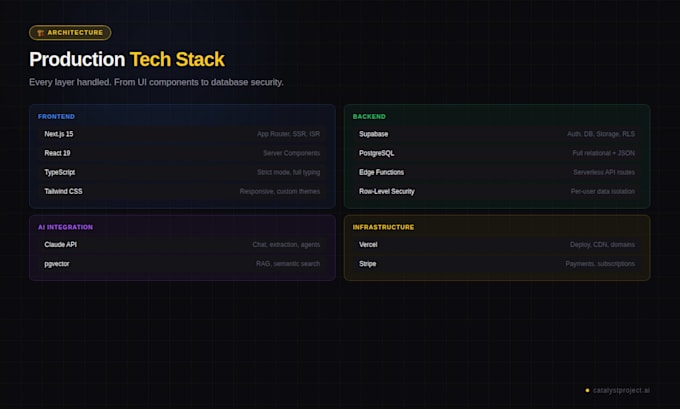This screenshot has width=680, height=409.
Task: Click the construction icon in ARCHITECTURE badge
Action: click(x=40, y=33)
